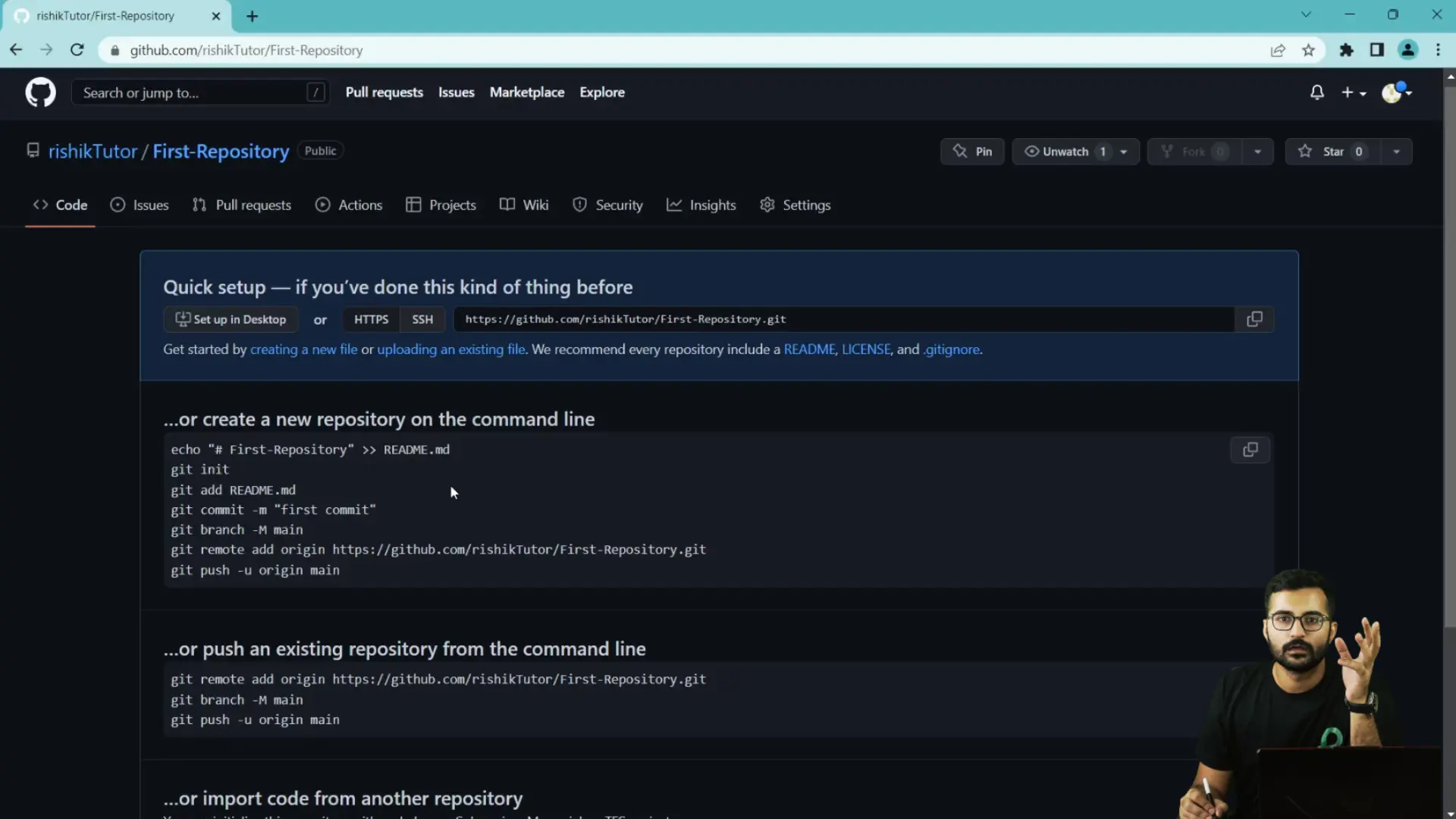
Task: Click the "creating a new file" link
Action: pyautogui.click(x=303, y=350)
